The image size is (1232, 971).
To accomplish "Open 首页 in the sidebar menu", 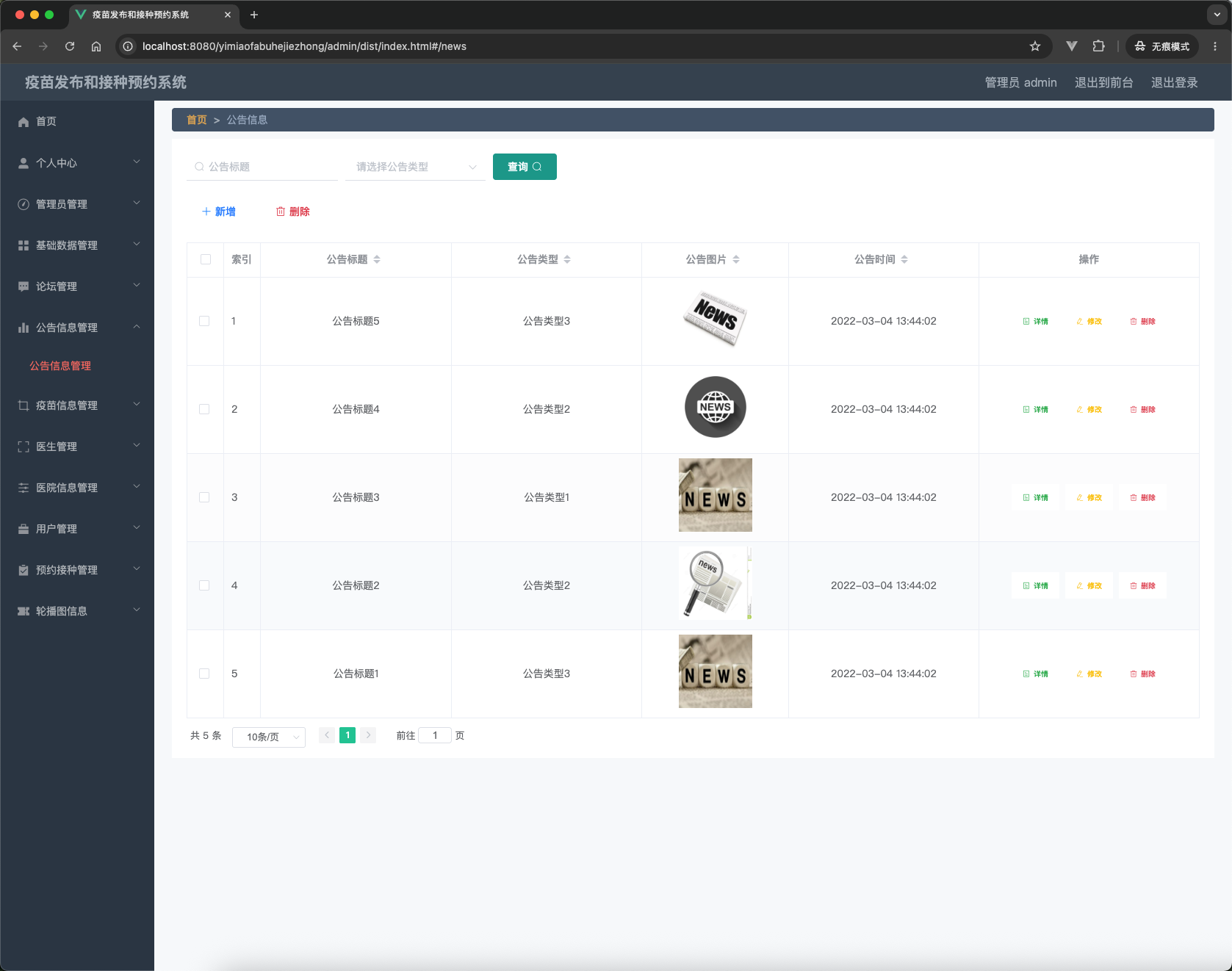I will [x=77, y=122].
